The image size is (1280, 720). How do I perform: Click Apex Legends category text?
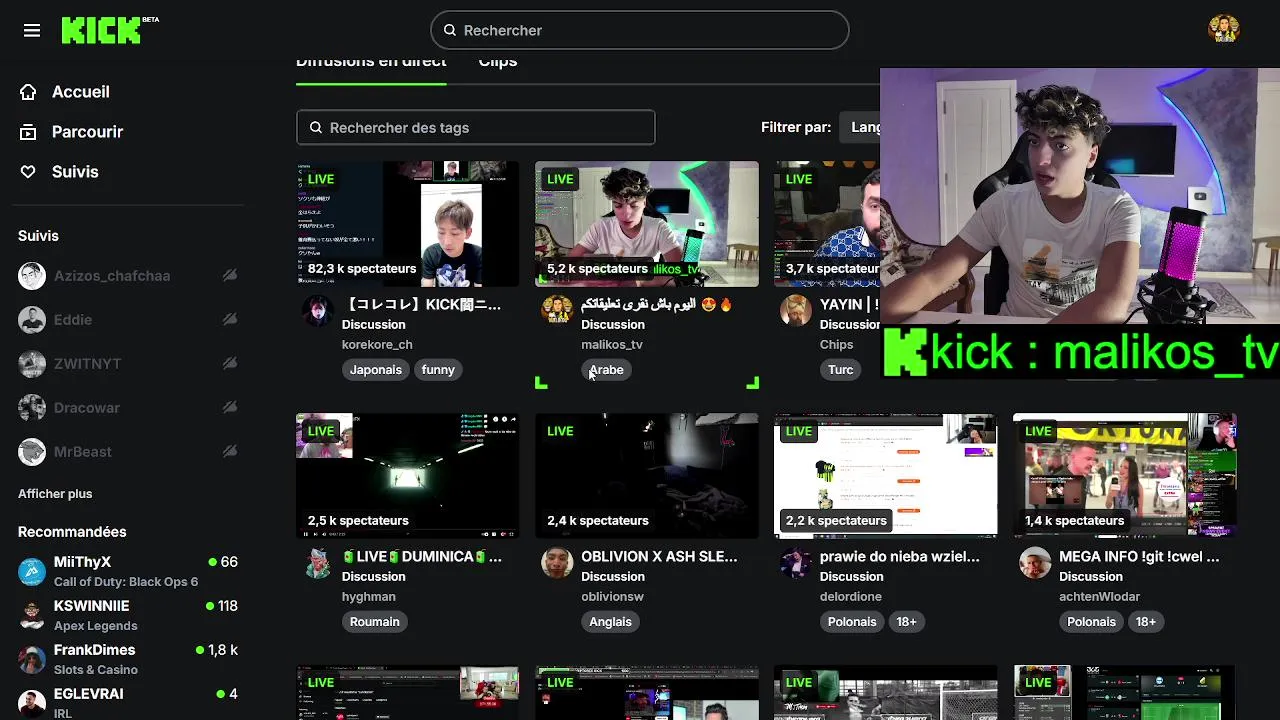[96, 626]
